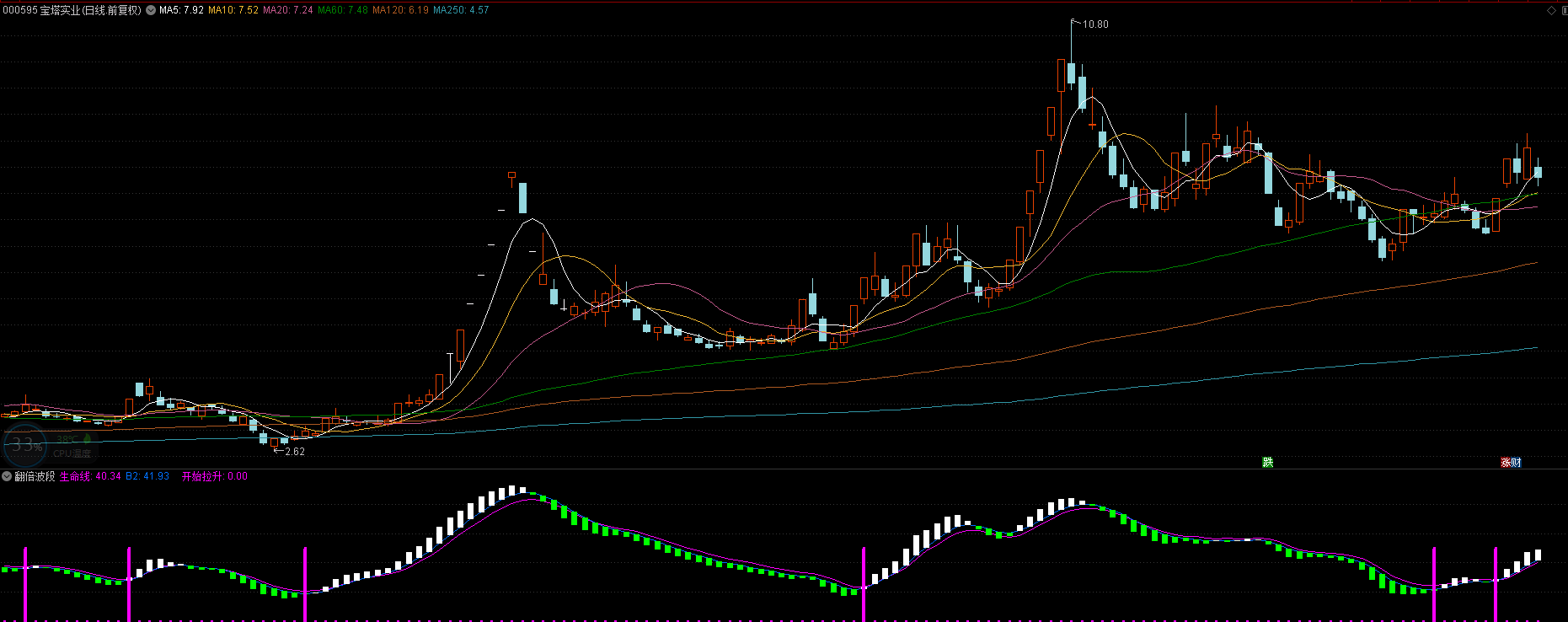1568x622 pixels.
Task: Click the lowest candlestick near the 2.62 label
Action: click(274, 442)
